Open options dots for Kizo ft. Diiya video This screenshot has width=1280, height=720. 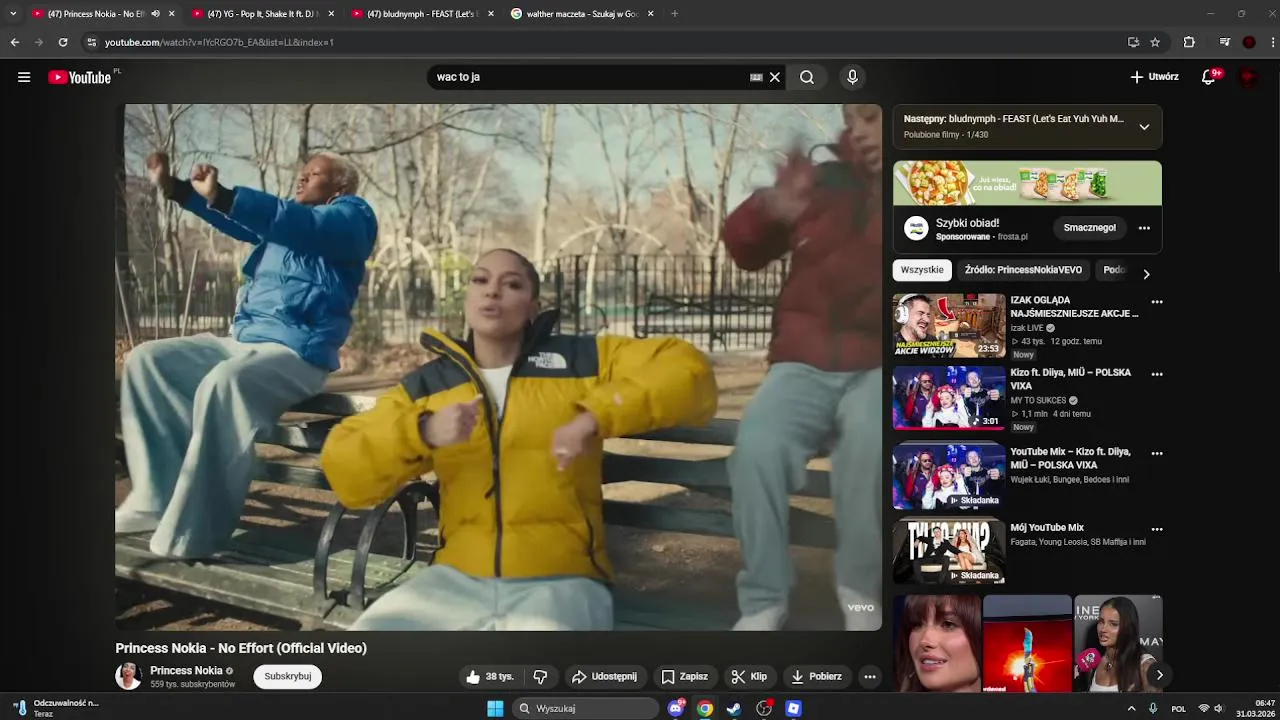[x=1157, y=374]
